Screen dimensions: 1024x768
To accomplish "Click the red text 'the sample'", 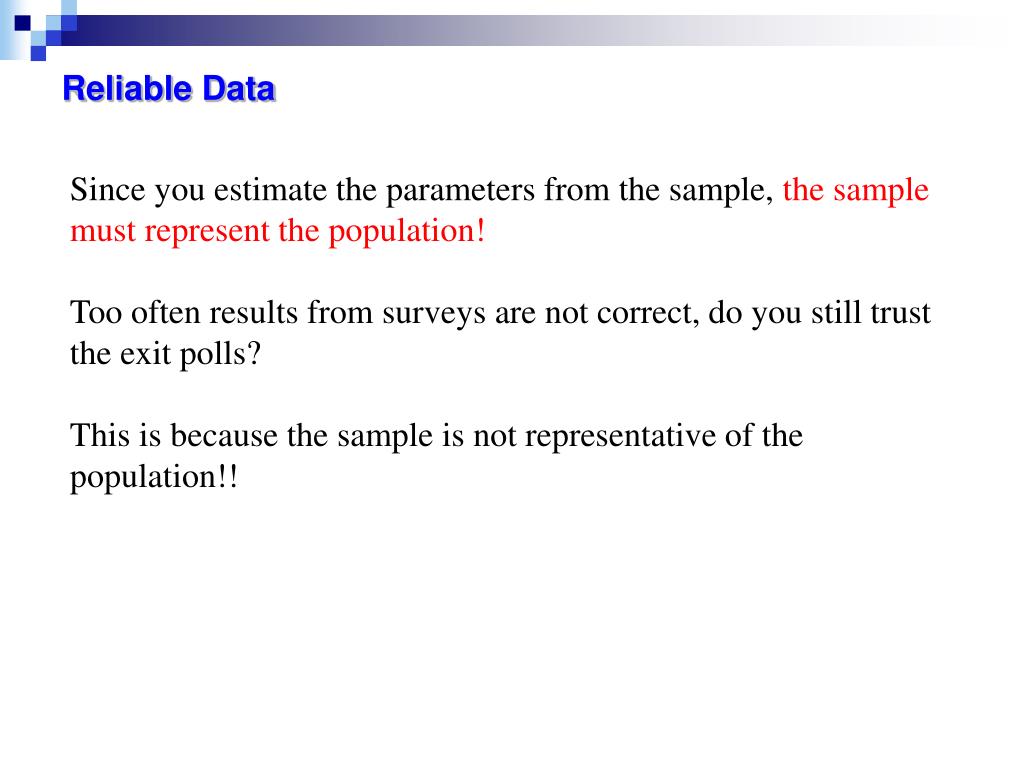I will 856,190.
